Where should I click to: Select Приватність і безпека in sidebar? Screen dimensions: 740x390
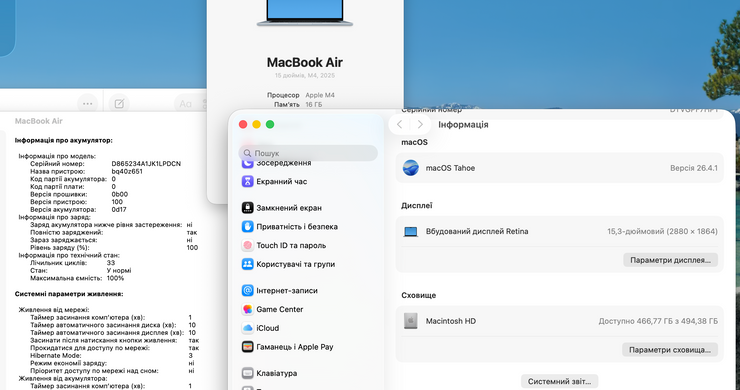pos(297,227)
